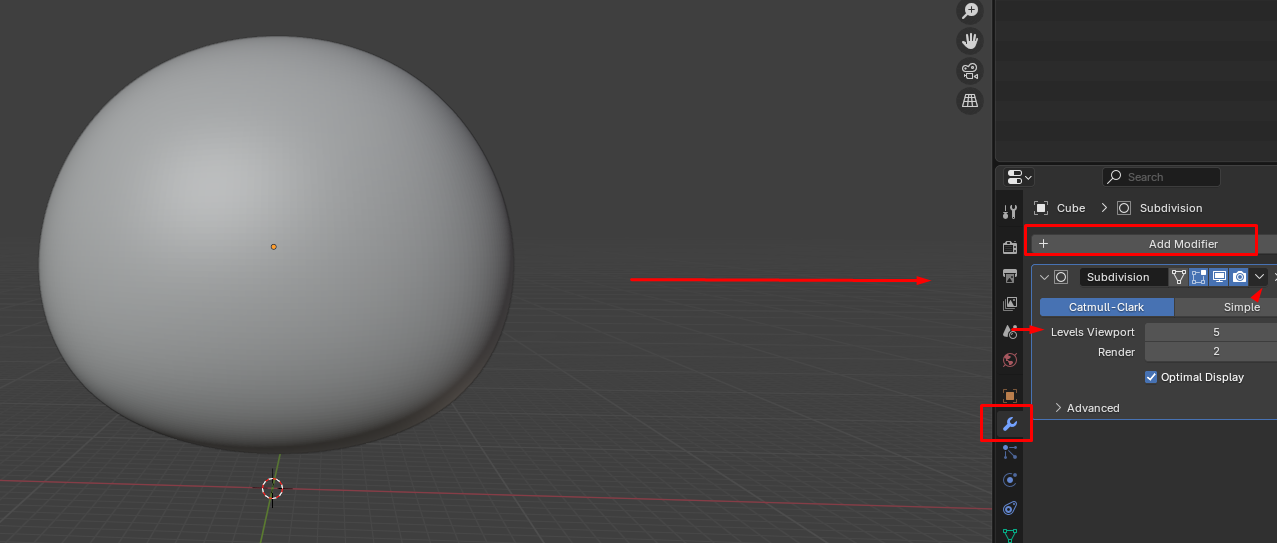This screenshot has width=1277, height=543.
Task: Click the properties Search field
Action: (1161, 177)
